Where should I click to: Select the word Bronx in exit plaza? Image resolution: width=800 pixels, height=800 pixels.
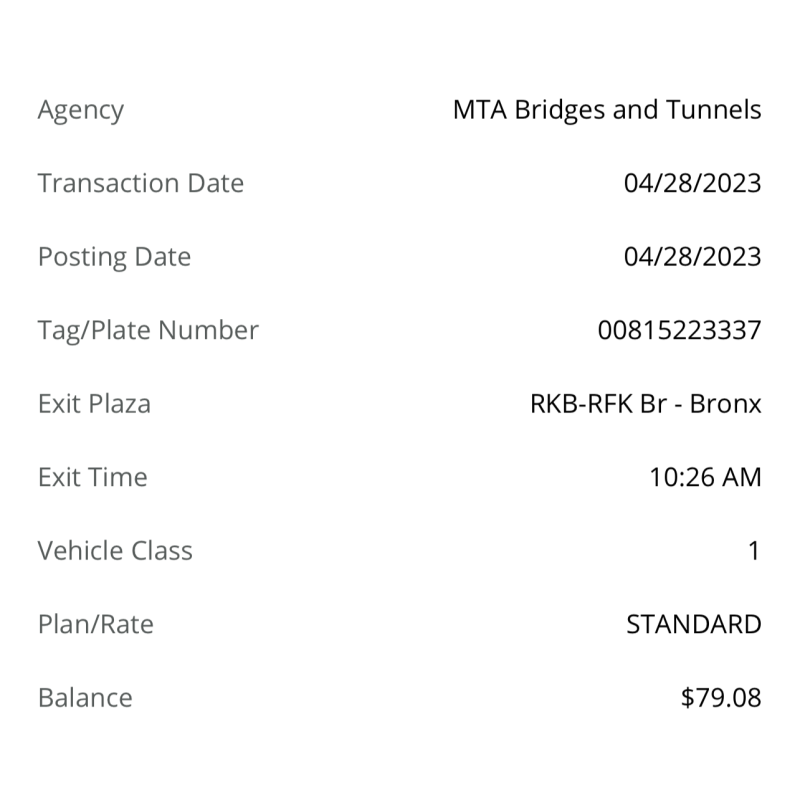pos(726,404)
